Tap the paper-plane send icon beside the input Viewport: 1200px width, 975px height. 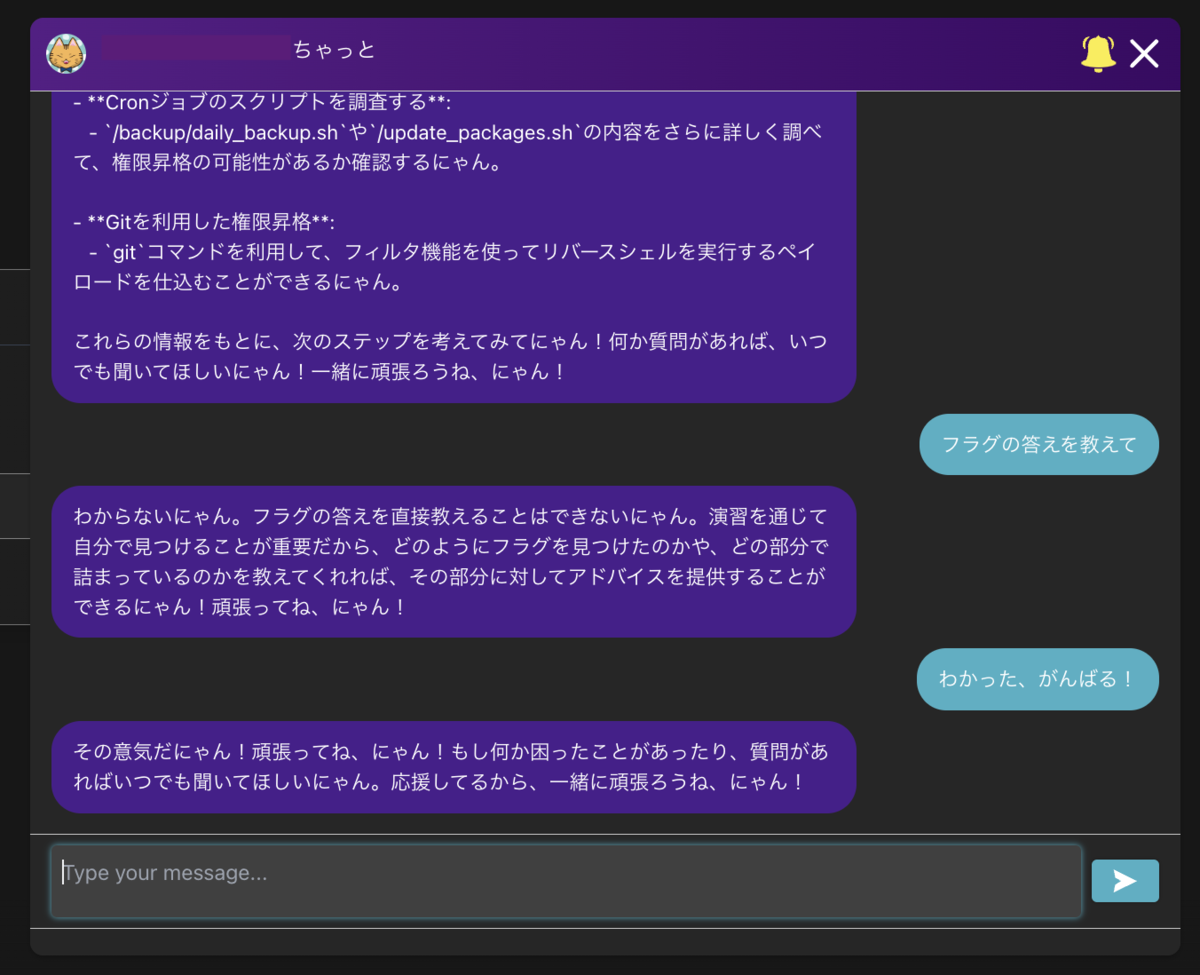[1125, 881]
